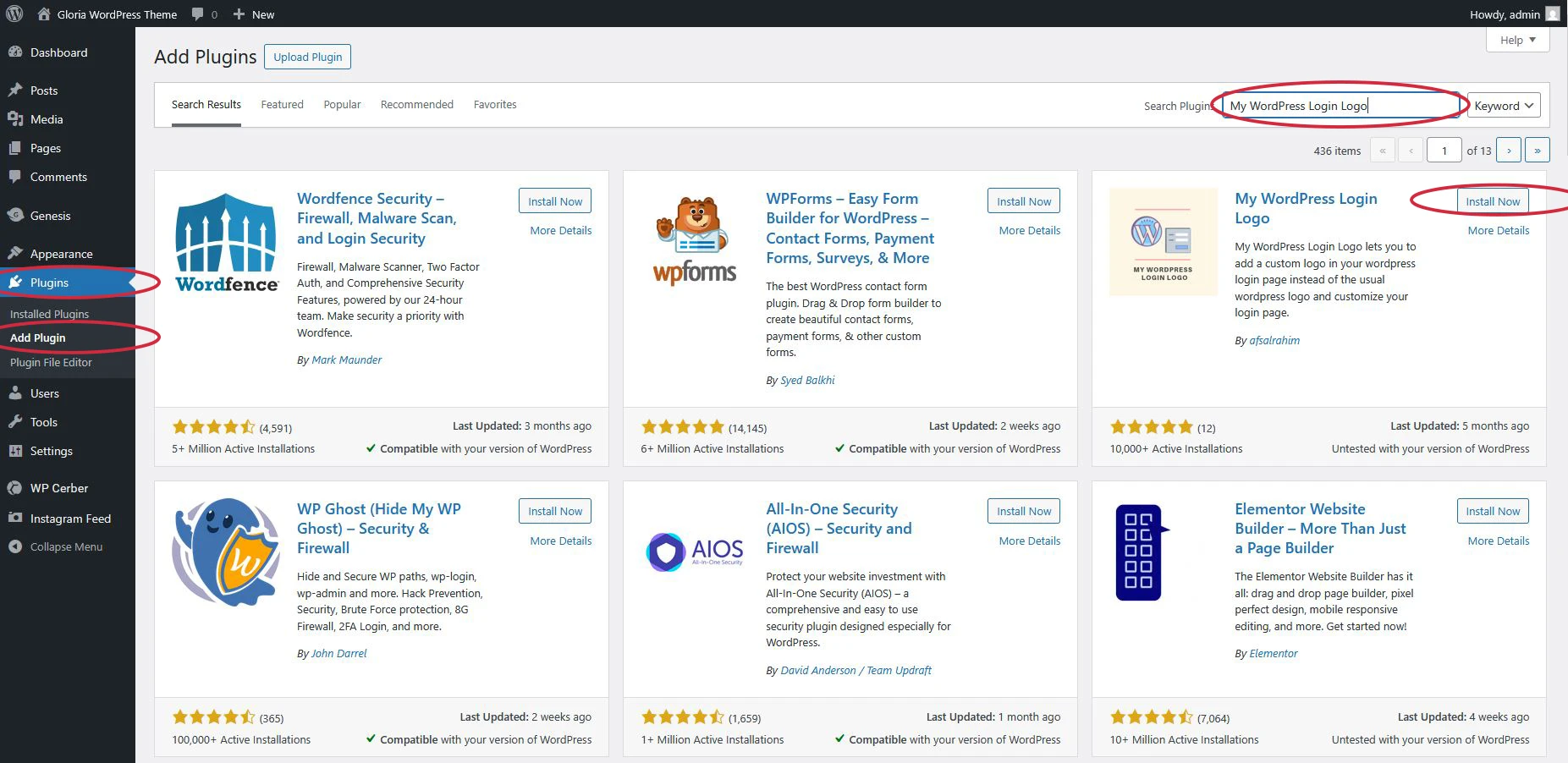Jump to last page of plugin results
This screenshot has width=1568, height=763.
[x=1538, y=151]
